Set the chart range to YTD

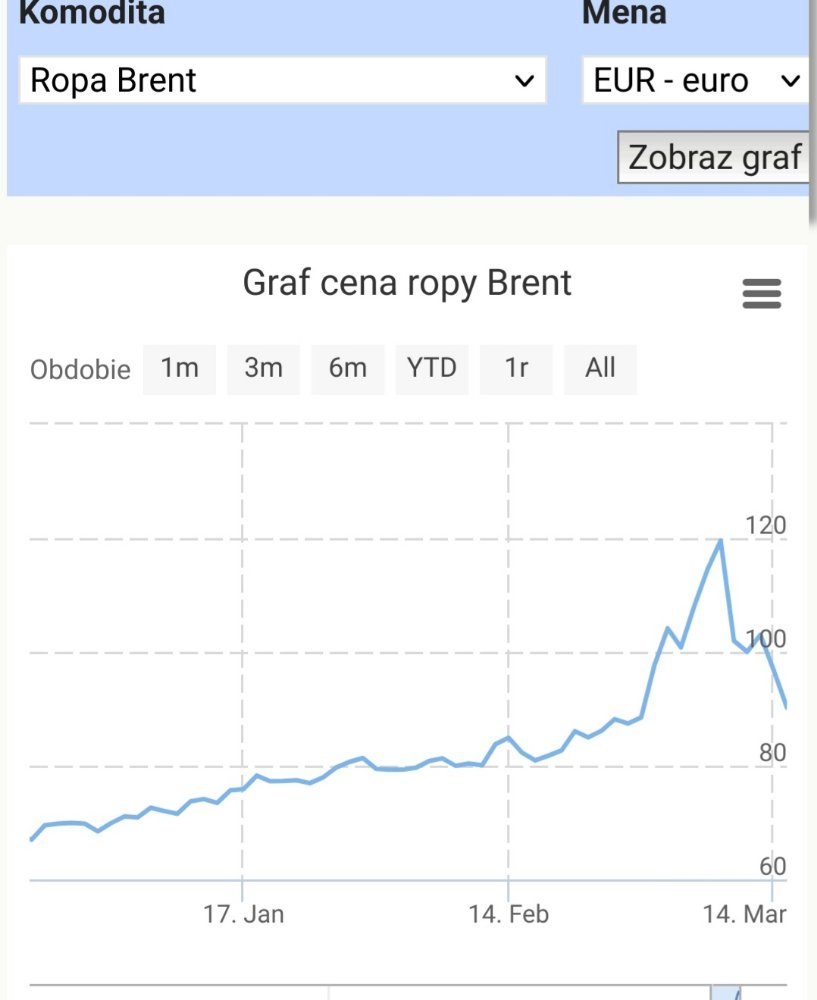(432, 368)
